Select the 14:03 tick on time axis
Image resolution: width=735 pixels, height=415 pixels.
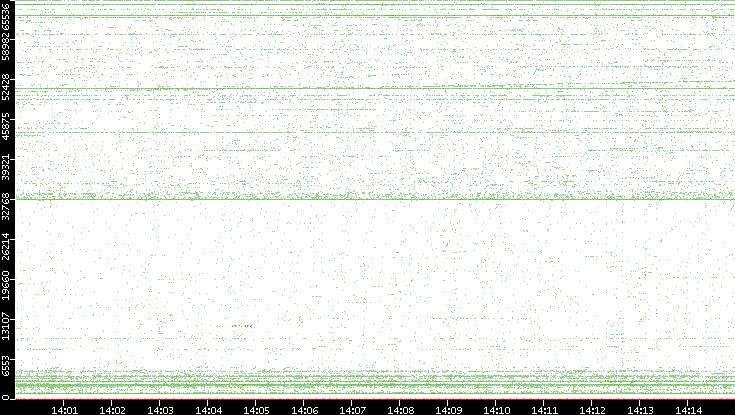160,409
